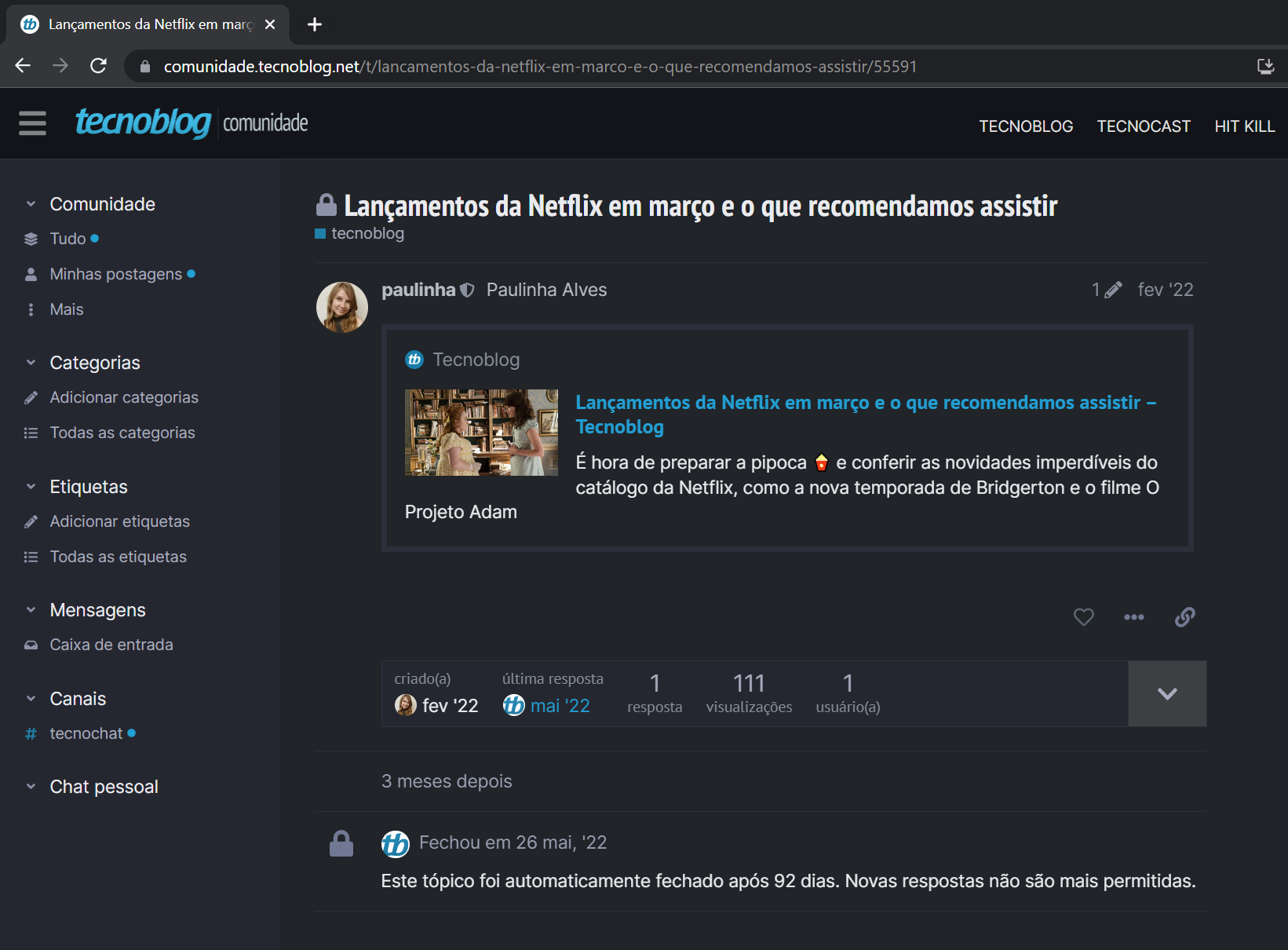The width and height of the screenshot is (1288, 950).
Task: Close the Lançamentos da Netflix tab
Action: (x=270, y=24)
